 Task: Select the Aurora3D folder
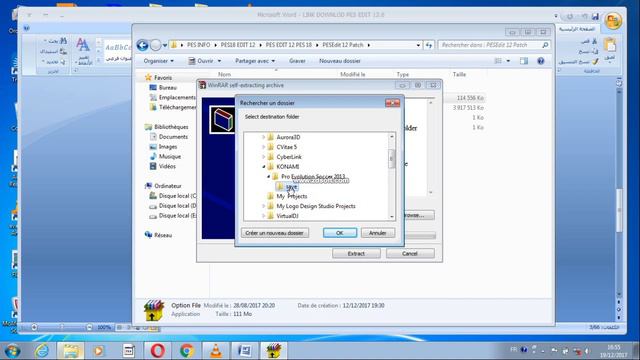pos(288,137)
